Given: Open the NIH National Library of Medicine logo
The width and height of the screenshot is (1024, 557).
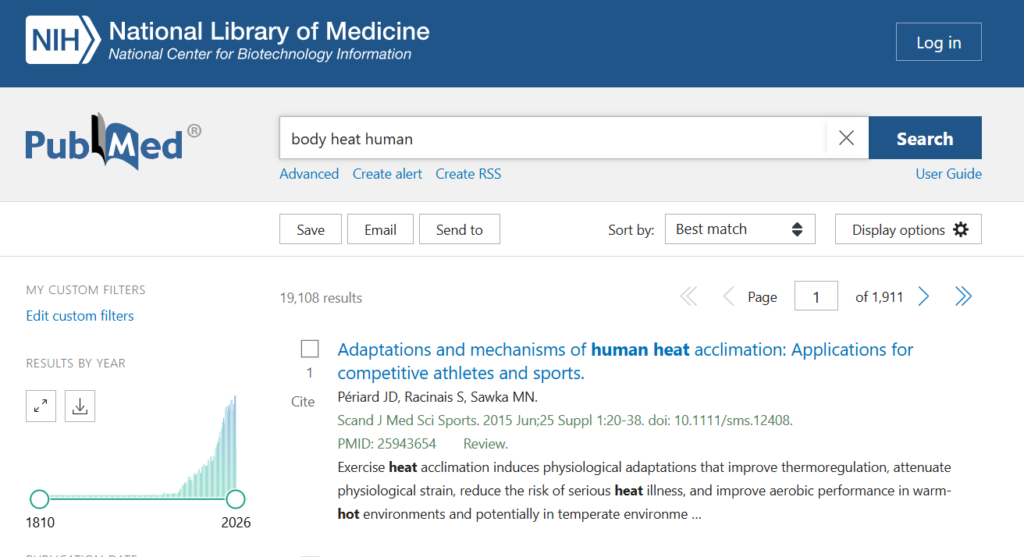Looking at the screenshot, I should tap(227, 40).
